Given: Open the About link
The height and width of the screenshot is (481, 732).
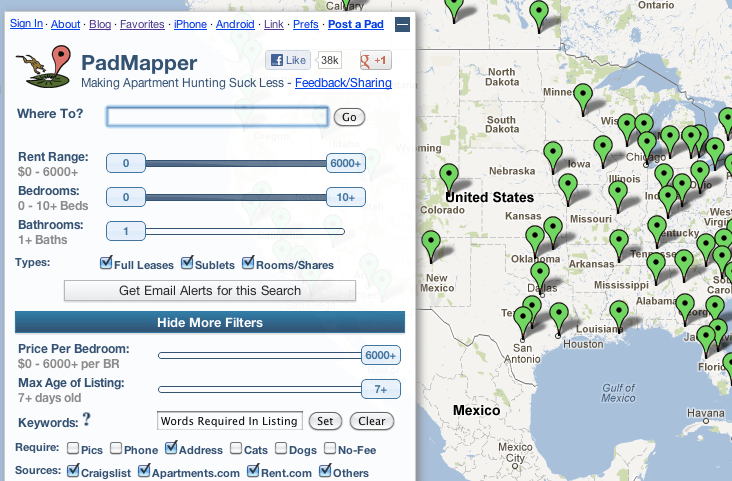Looking at the screenshot, I should (x=65, y=24).
